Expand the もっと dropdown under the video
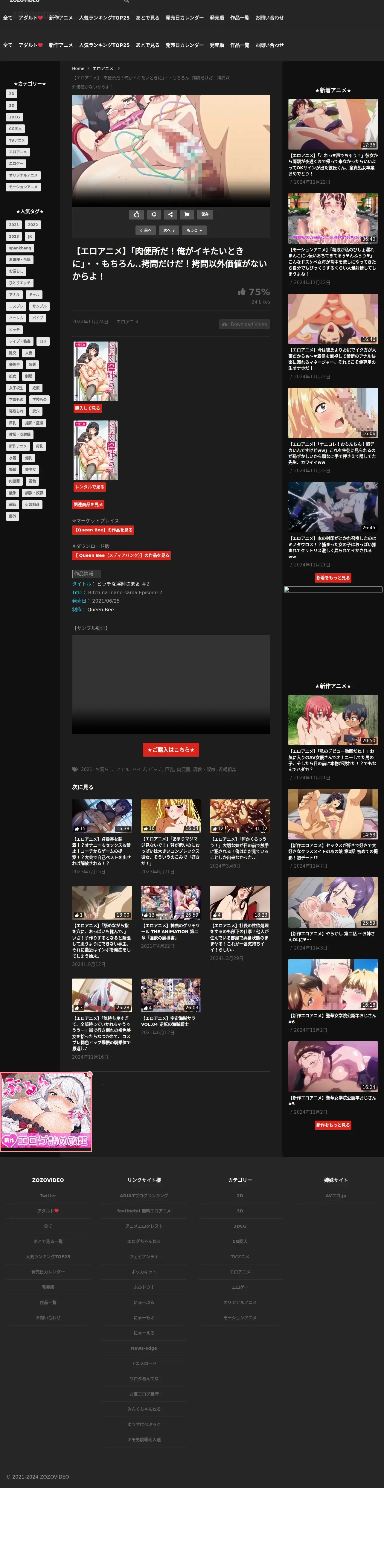Screen dimensions: 384x1568 coord(194,231)
